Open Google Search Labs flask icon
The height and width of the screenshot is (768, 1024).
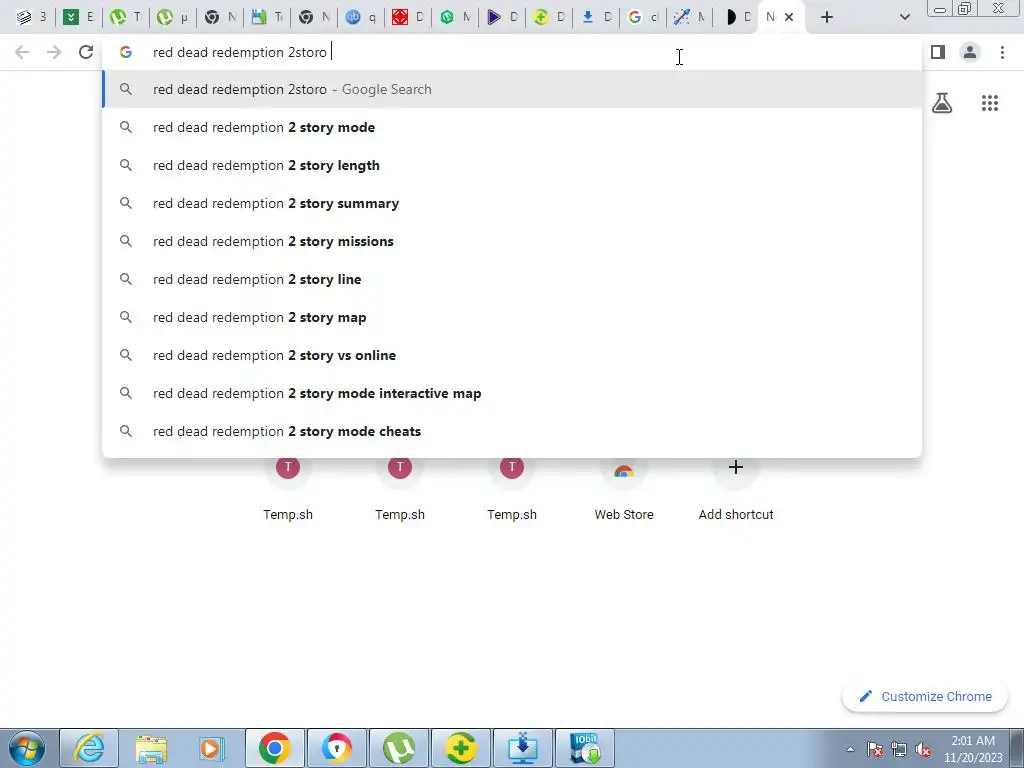(942, 103)
